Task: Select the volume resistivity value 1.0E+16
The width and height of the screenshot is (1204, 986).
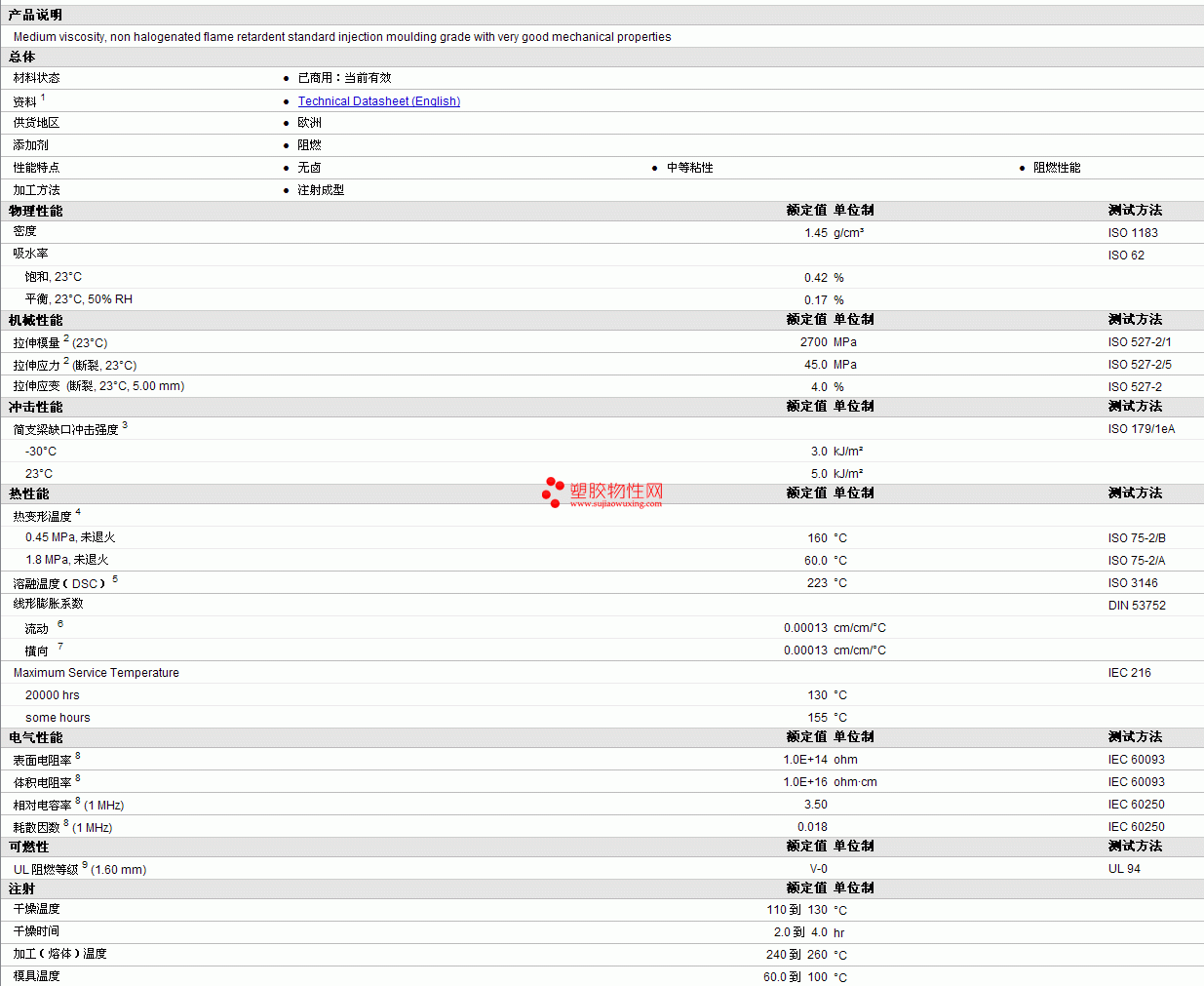Action: (805, 782)
